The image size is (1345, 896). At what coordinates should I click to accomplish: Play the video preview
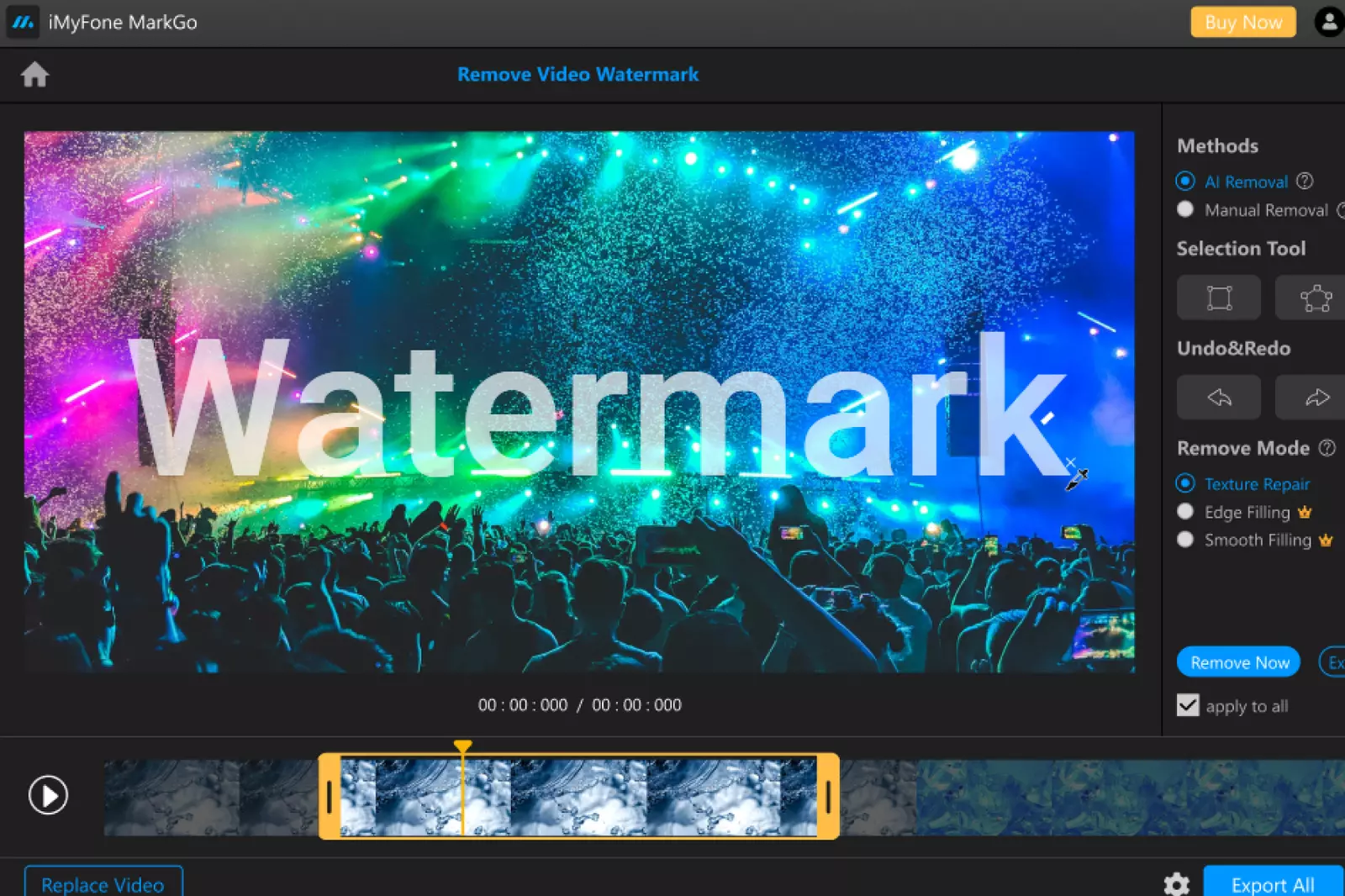tap(48, 795)
